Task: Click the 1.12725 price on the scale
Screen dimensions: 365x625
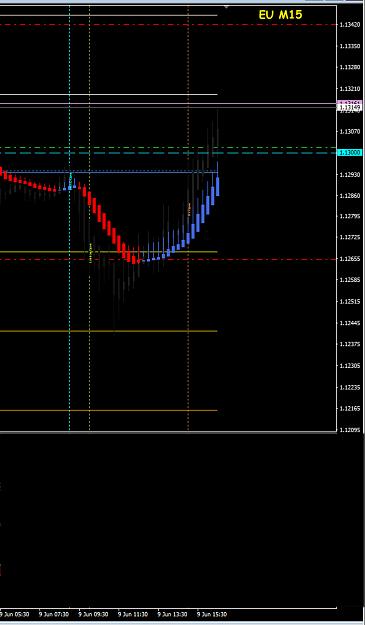Action: (x=349, y=238)
